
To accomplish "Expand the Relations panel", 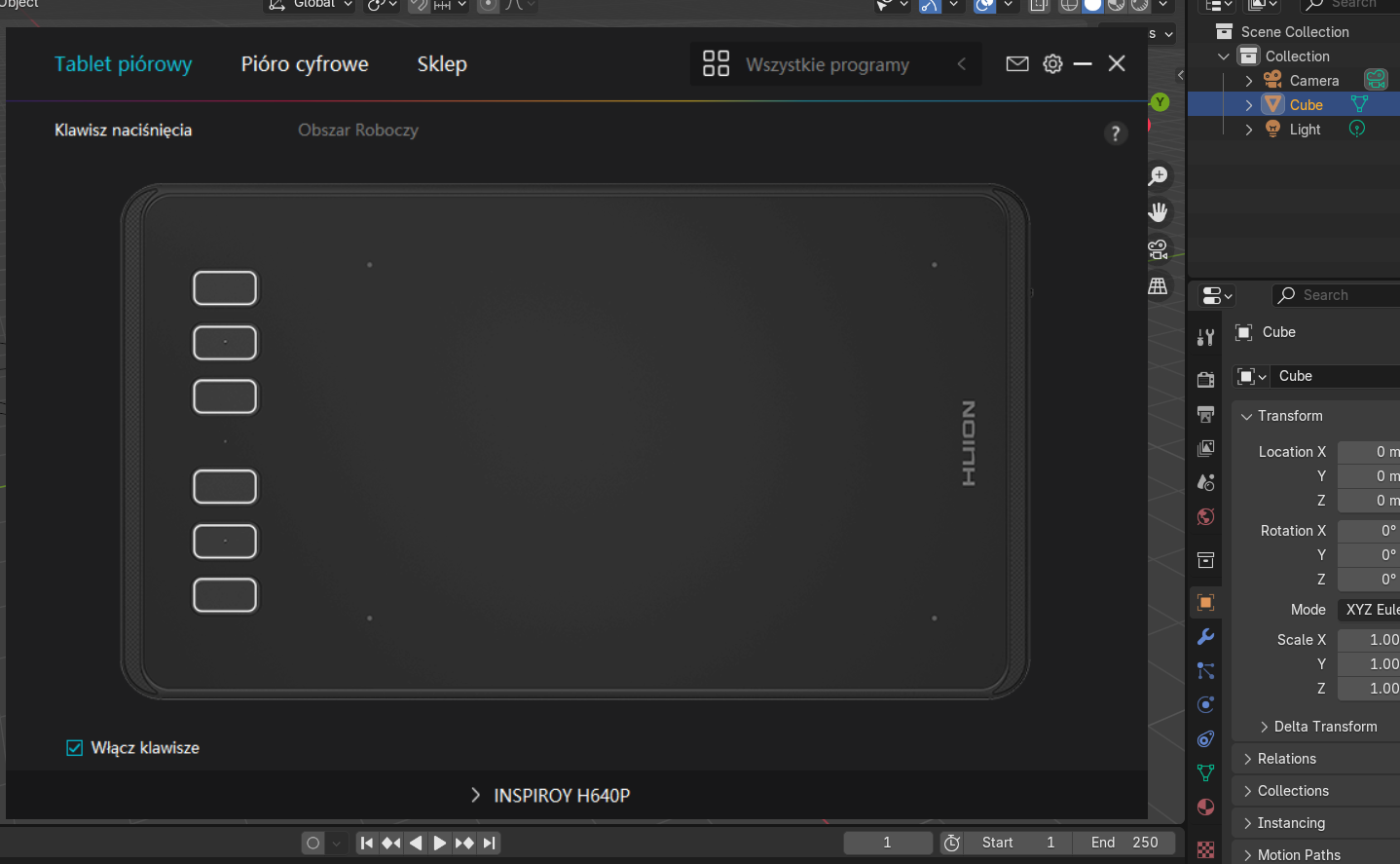I will 1247,759.
